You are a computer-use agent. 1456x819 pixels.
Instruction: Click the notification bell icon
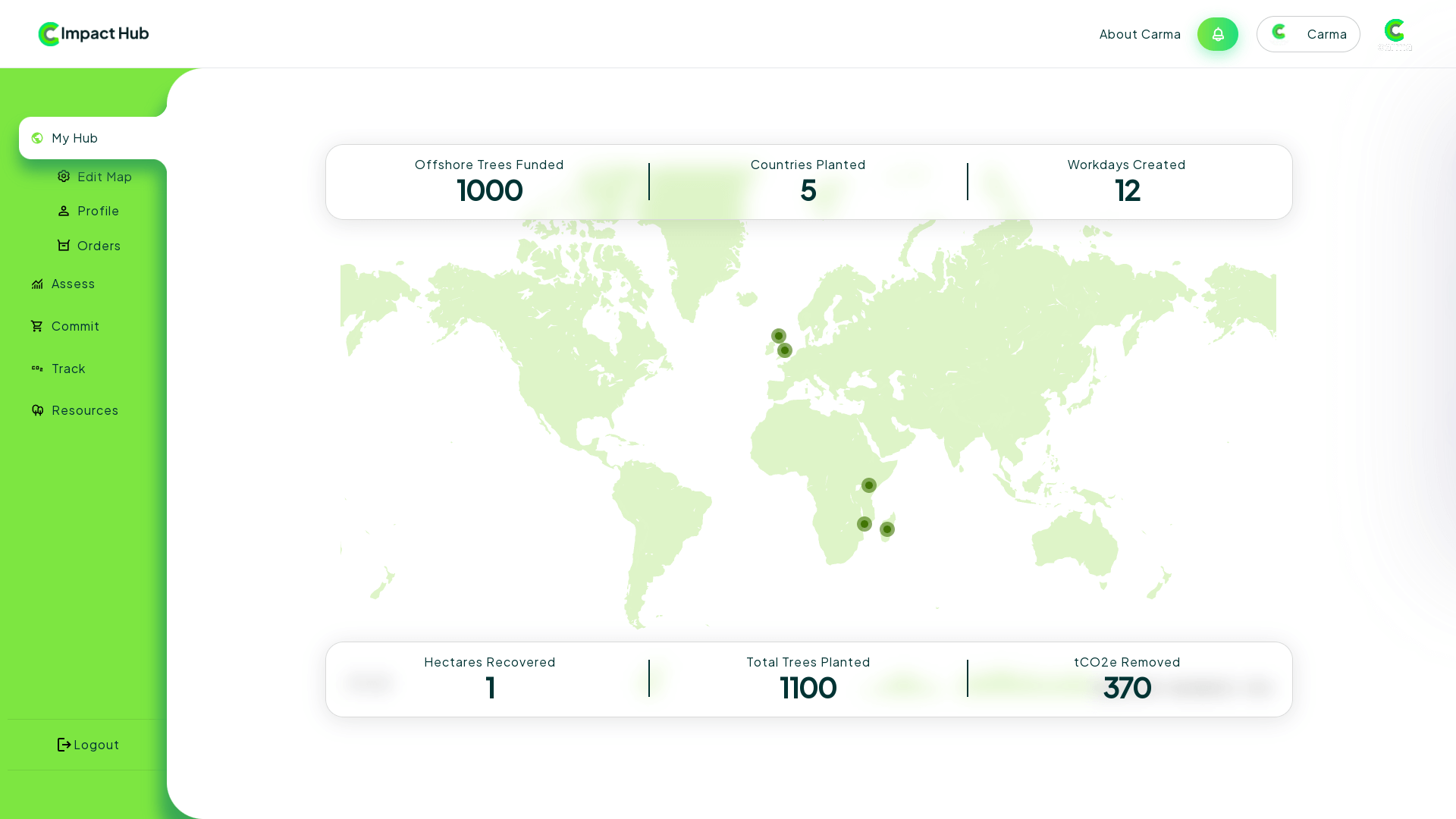(1217, 34)
